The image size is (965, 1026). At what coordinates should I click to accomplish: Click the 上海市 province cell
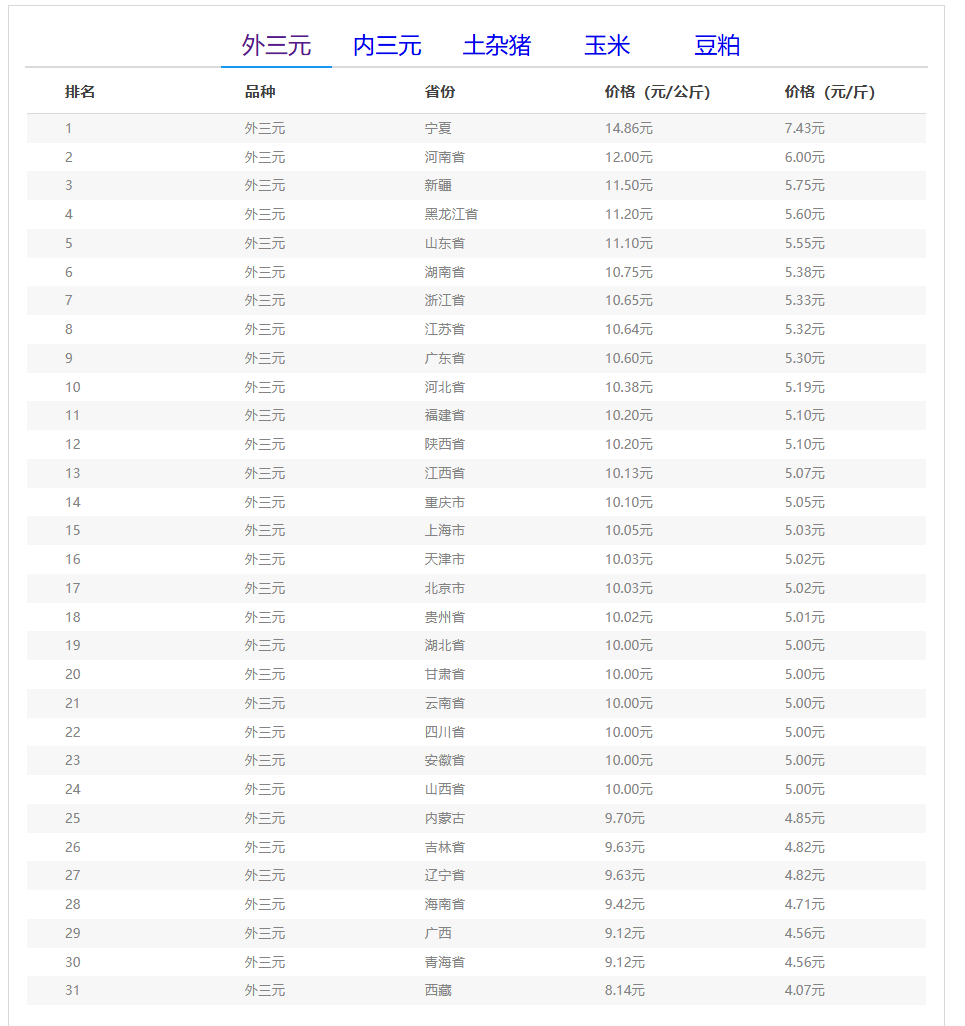pyautogui.click(x=444, y=530)
